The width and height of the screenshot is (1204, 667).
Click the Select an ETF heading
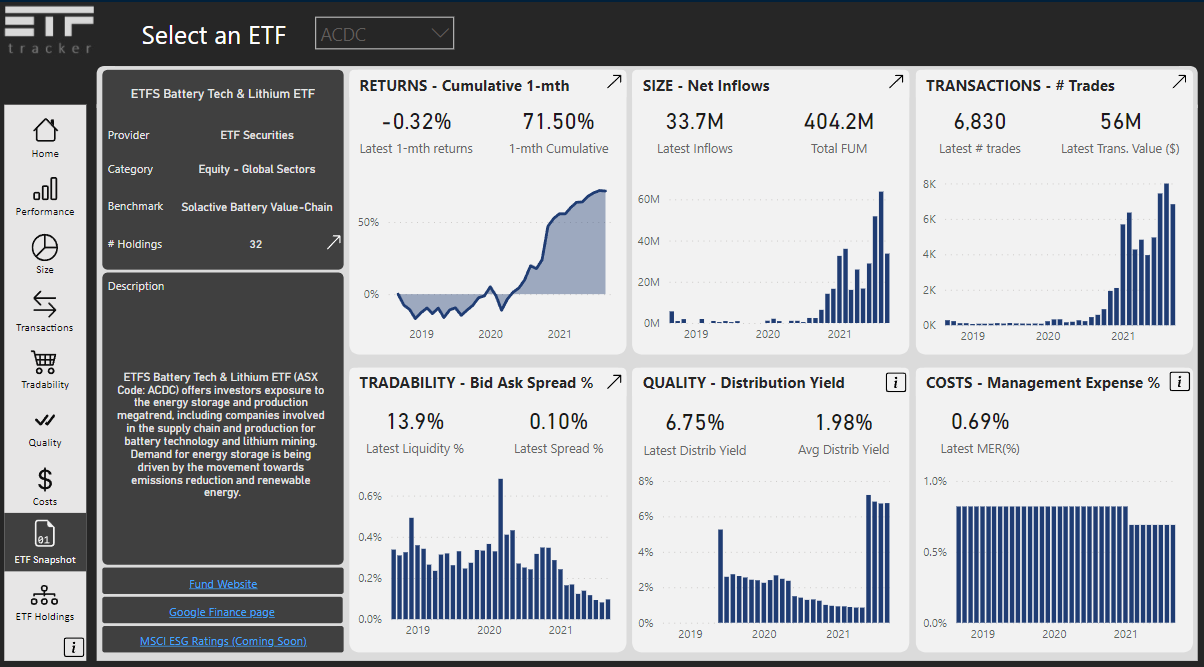click(214, 35)
